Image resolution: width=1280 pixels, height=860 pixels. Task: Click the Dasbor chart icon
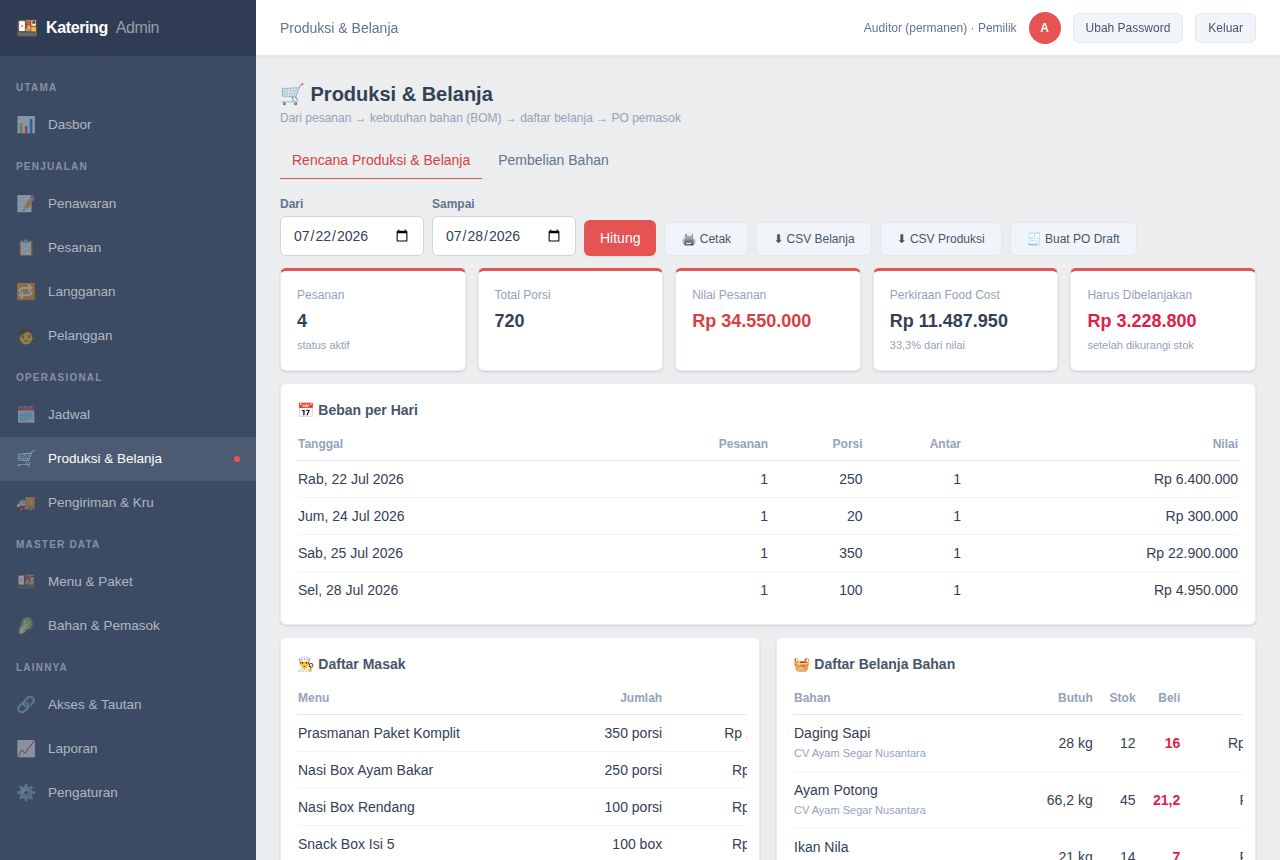[x=26, y=125]
